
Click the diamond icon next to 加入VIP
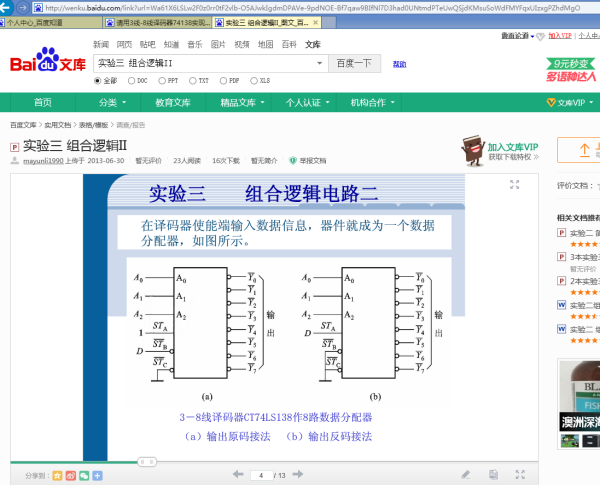540,37
